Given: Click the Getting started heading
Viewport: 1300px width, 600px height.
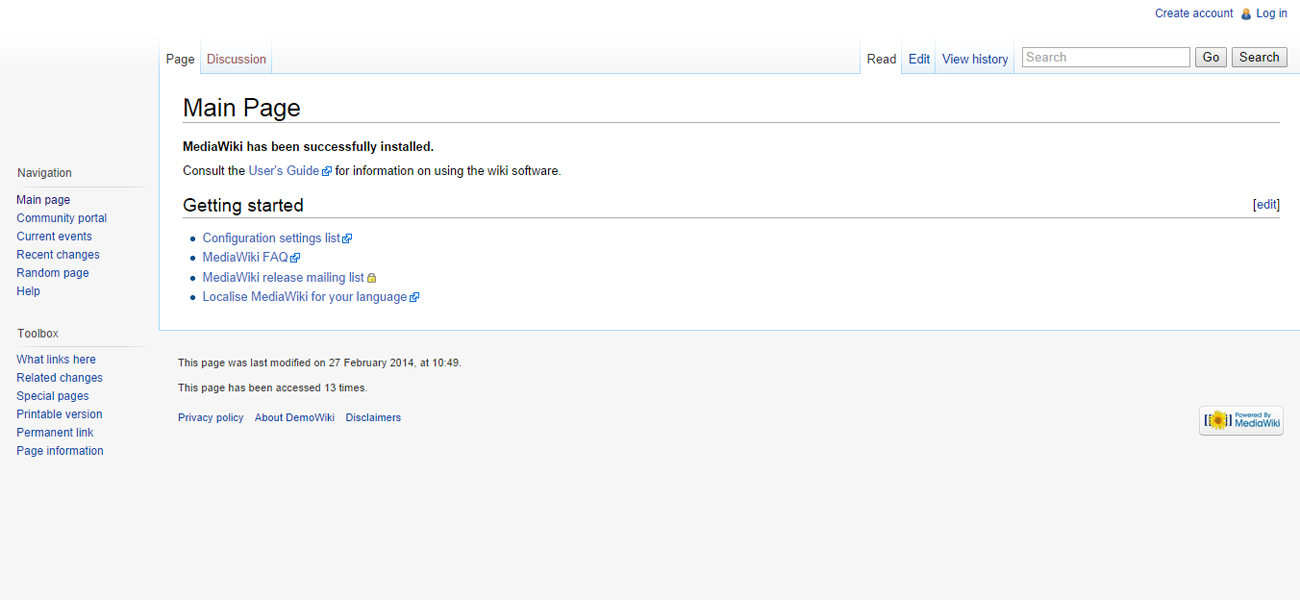Looking at the screenshot, I should coord(243,205).
